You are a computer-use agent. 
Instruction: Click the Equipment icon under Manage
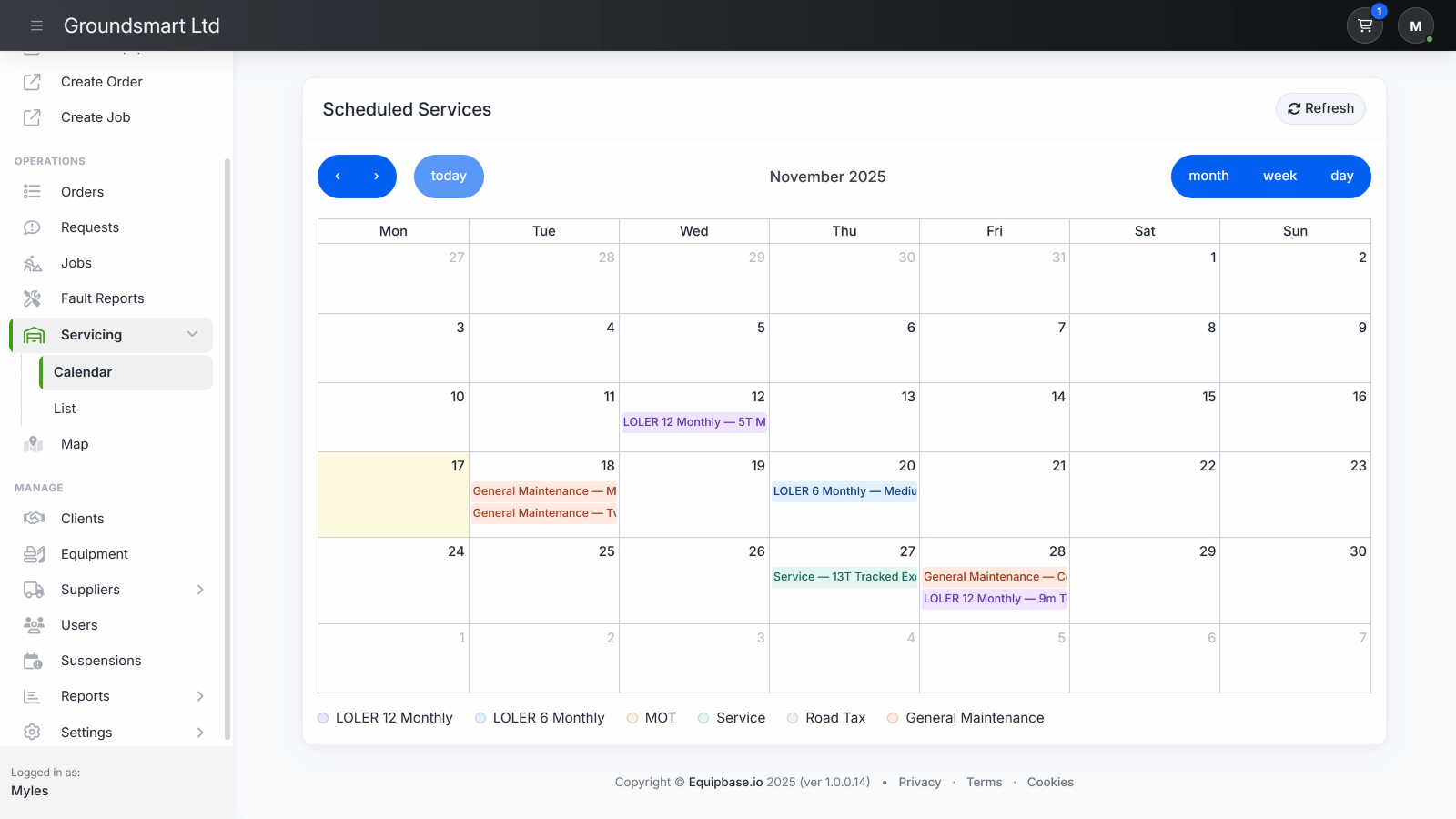pyautogui.click(x=32, y=553)
